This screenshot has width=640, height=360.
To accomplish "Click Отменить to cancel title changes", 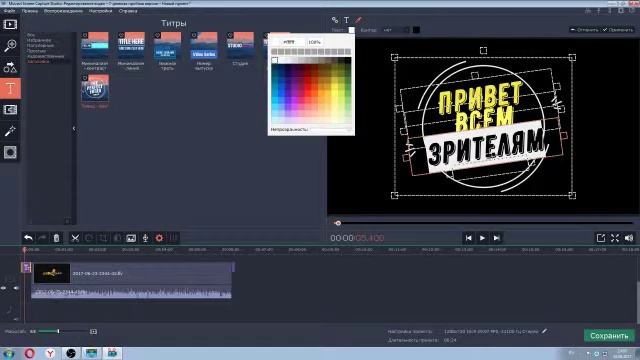I will pyautogui.click(x=584, y=30).
